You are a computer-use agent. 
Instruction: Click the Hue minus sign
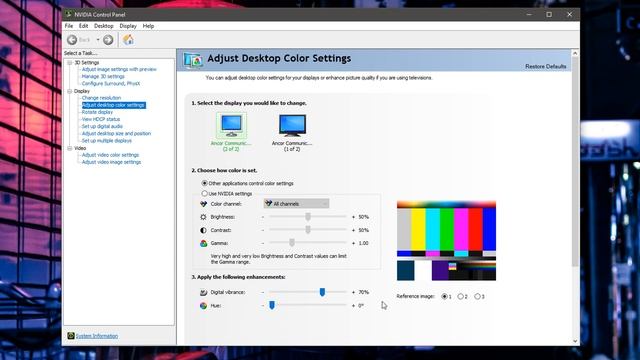[x=262, y=305]
